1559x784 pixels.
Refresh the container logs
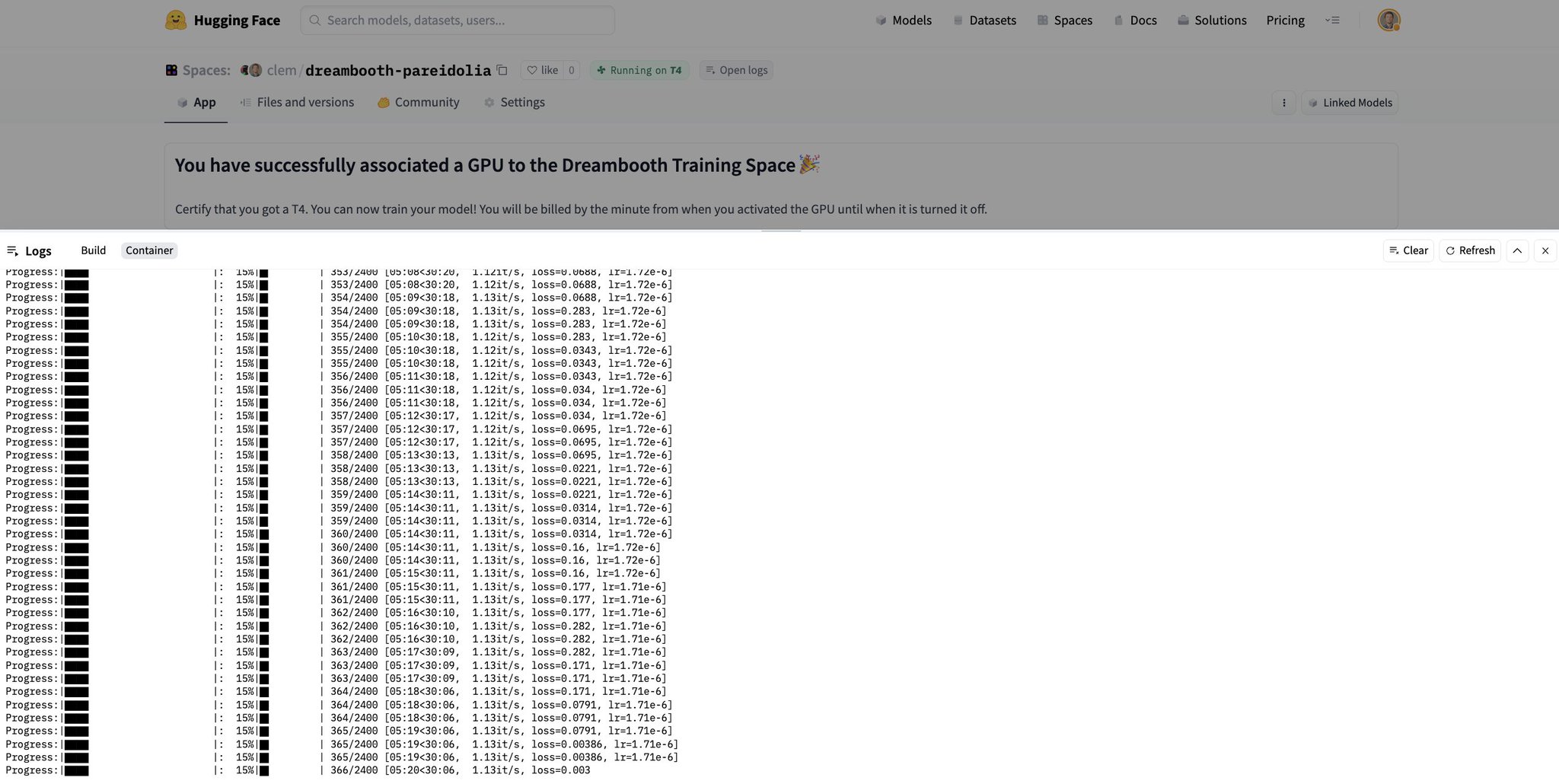(x=1470, y=250)
